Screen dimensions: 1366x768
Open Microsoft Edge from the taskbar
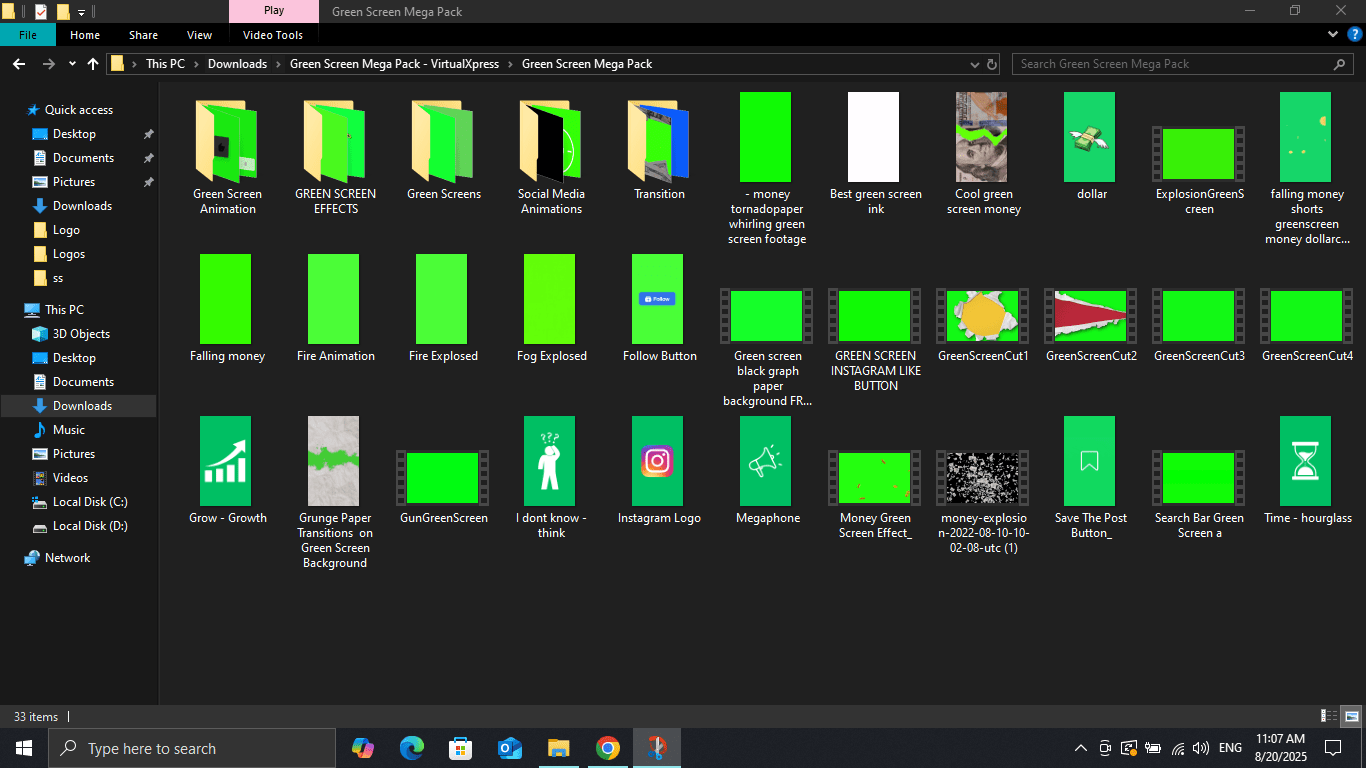coord(411,748)
